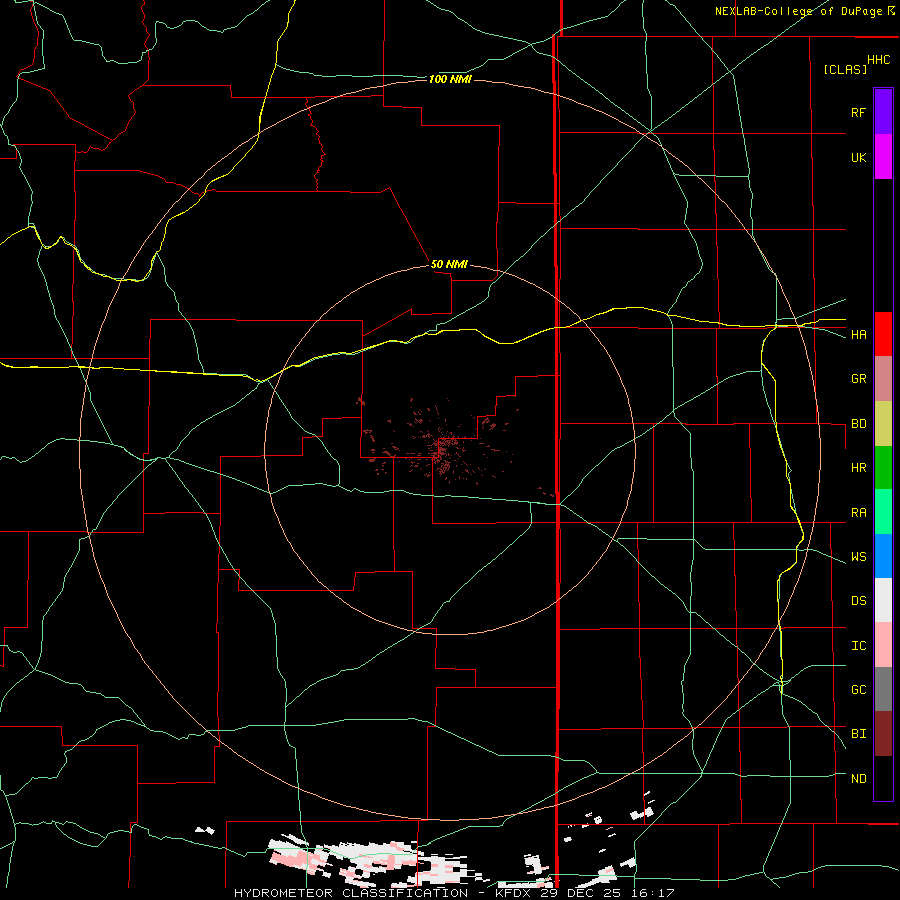Click the BD legend label
This screenshot has height=900, width=900.
[x=858, y=424]
